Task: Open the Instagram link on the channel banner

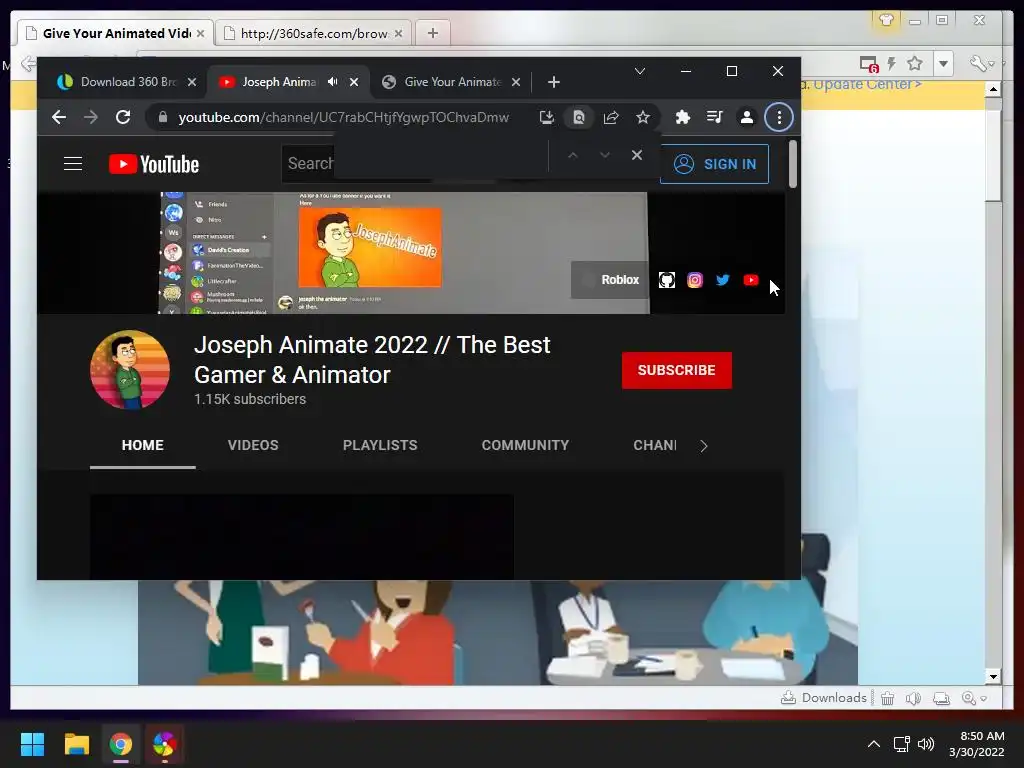Action: point(695,280)
